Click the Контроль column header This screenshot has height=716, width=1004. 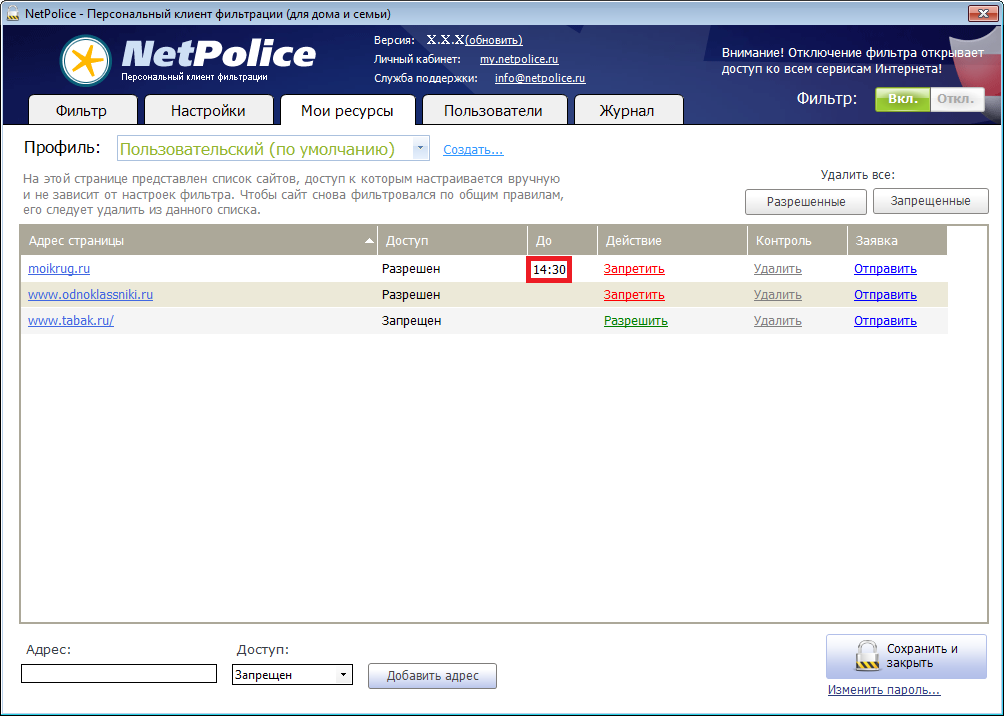point(797,240)
